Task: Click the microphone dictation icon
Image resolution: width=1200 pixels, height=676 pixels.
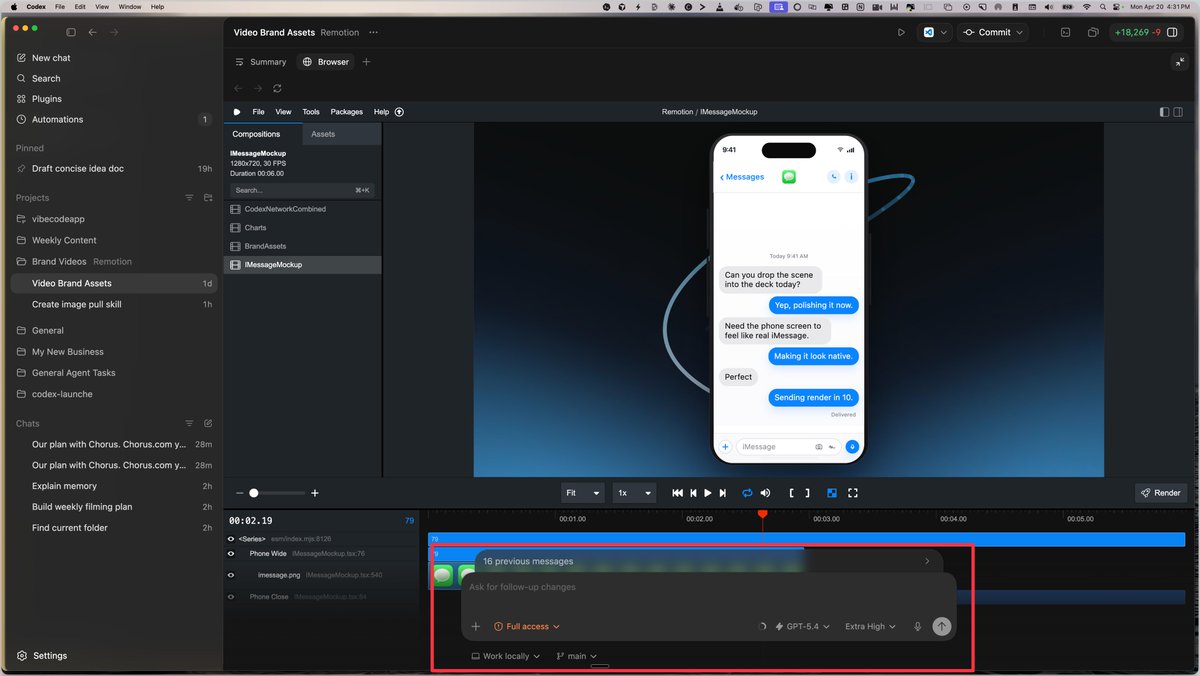Action: tap(917, 627)
